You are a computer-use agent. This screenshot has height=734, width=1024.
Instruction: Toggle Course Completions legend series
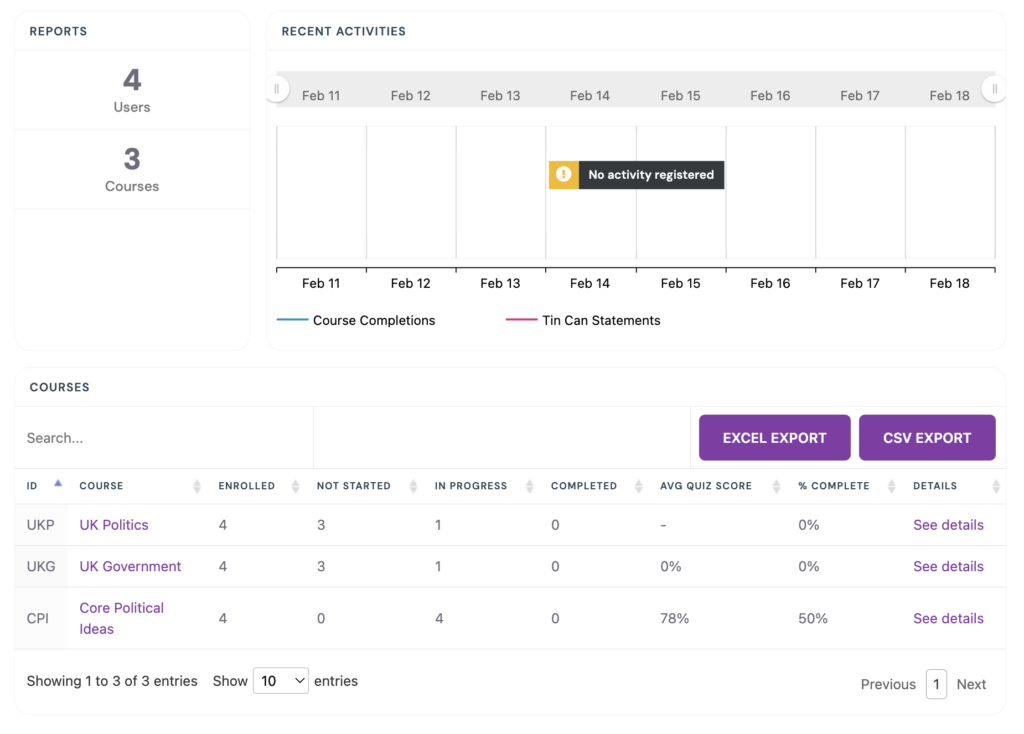356,320
